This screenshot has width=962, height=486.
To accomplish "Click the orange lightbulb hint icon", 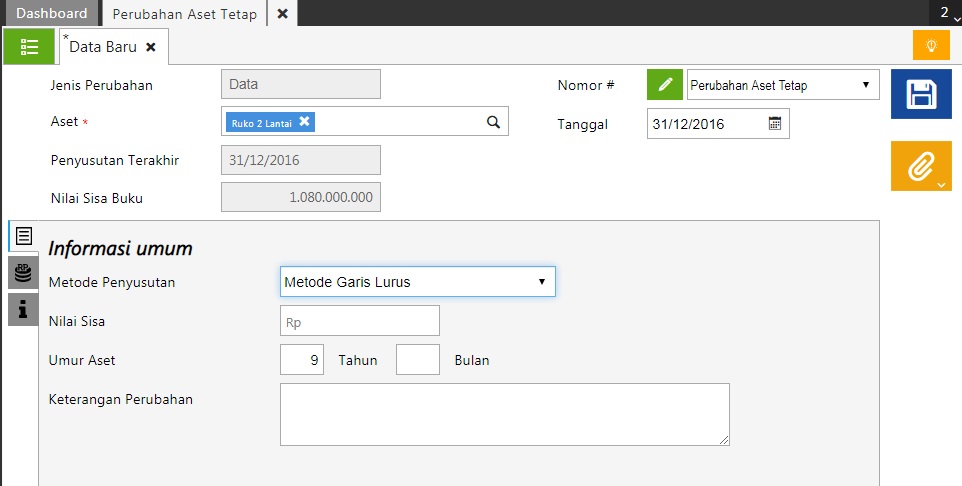I will tap(930, 46).
